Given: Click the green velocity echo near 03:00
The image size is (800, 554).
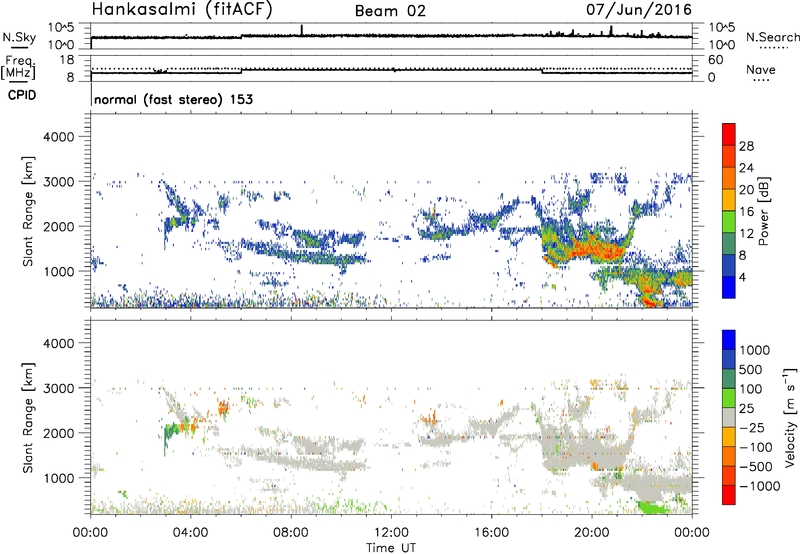Looking at the screenshot, I should point(170,432).
